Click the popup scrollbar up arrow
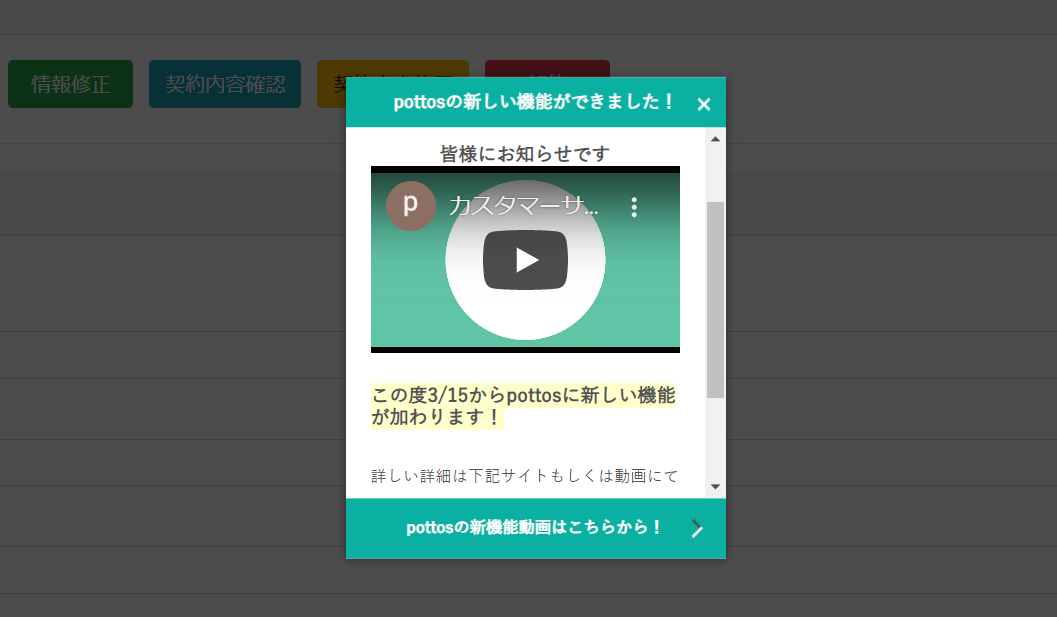This screenshot has height=617, width=1057. pos(715,139)
